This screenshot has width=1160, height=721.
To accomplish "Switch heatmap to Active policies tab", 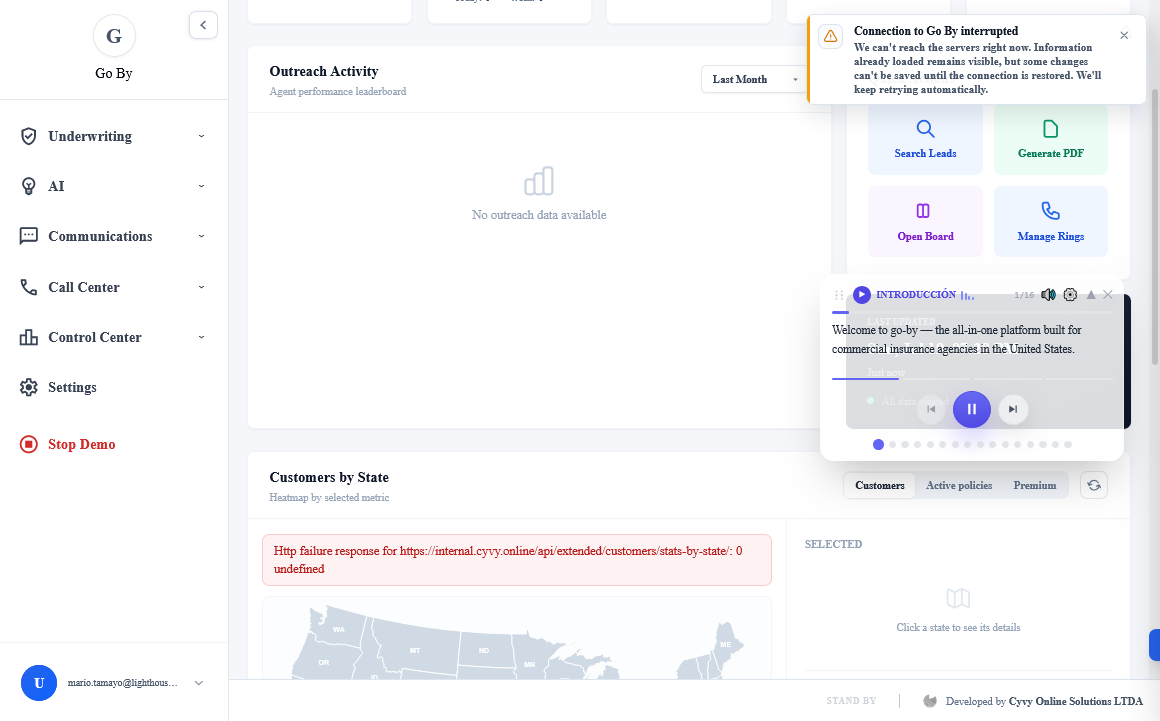I will (x=959, y=485).
